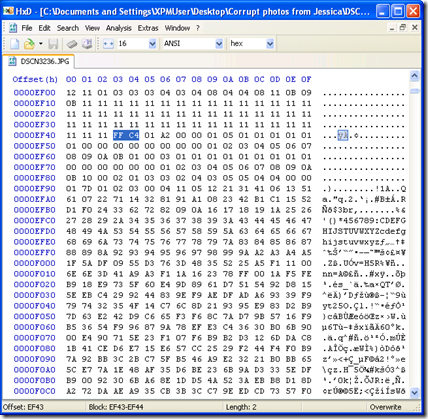Click the Offset(h) column header
Image resolution: width=428 pixels, height=419 pixels.
35,79
